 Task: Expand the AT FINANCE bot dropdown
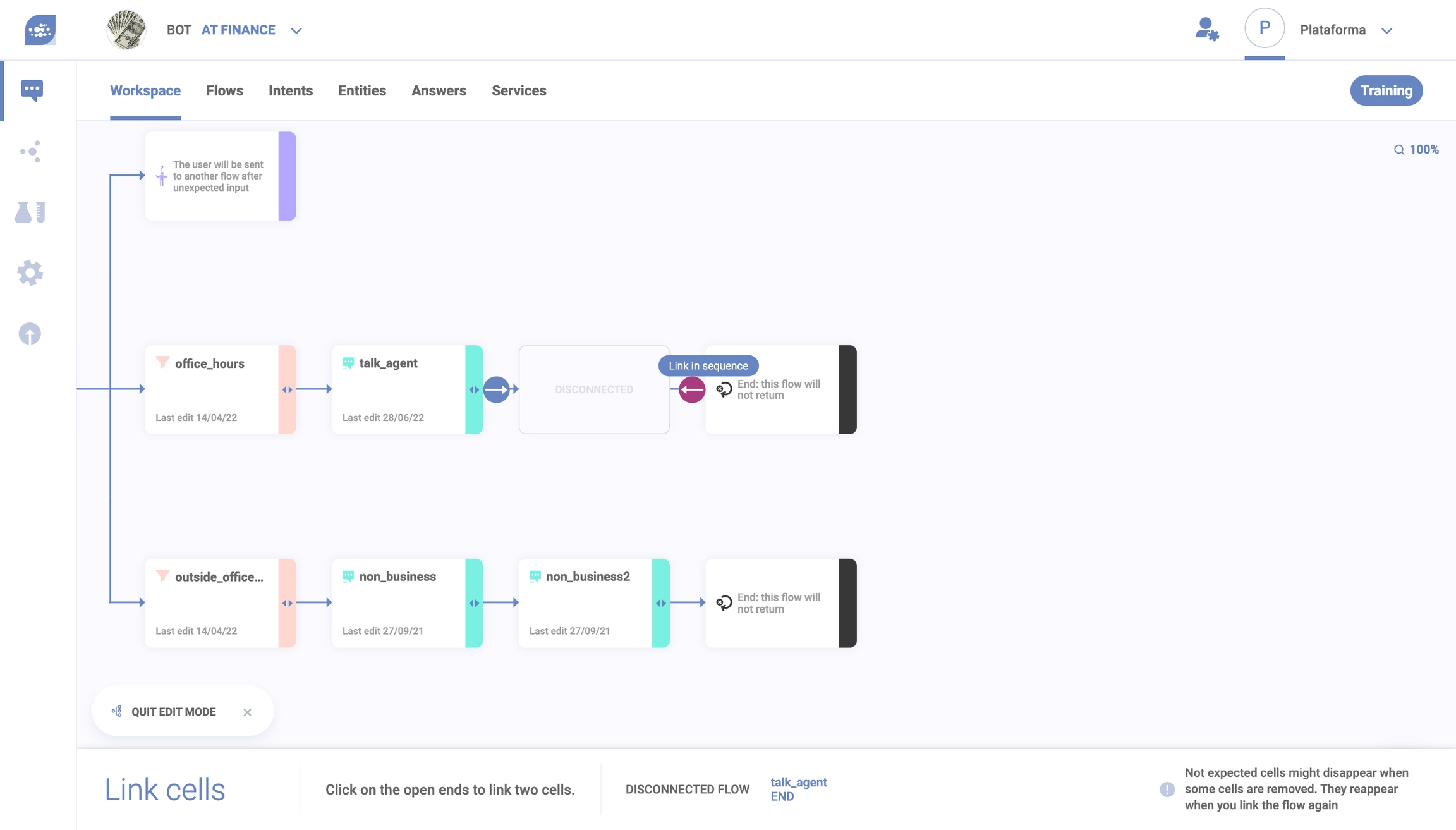click(296, 30)
